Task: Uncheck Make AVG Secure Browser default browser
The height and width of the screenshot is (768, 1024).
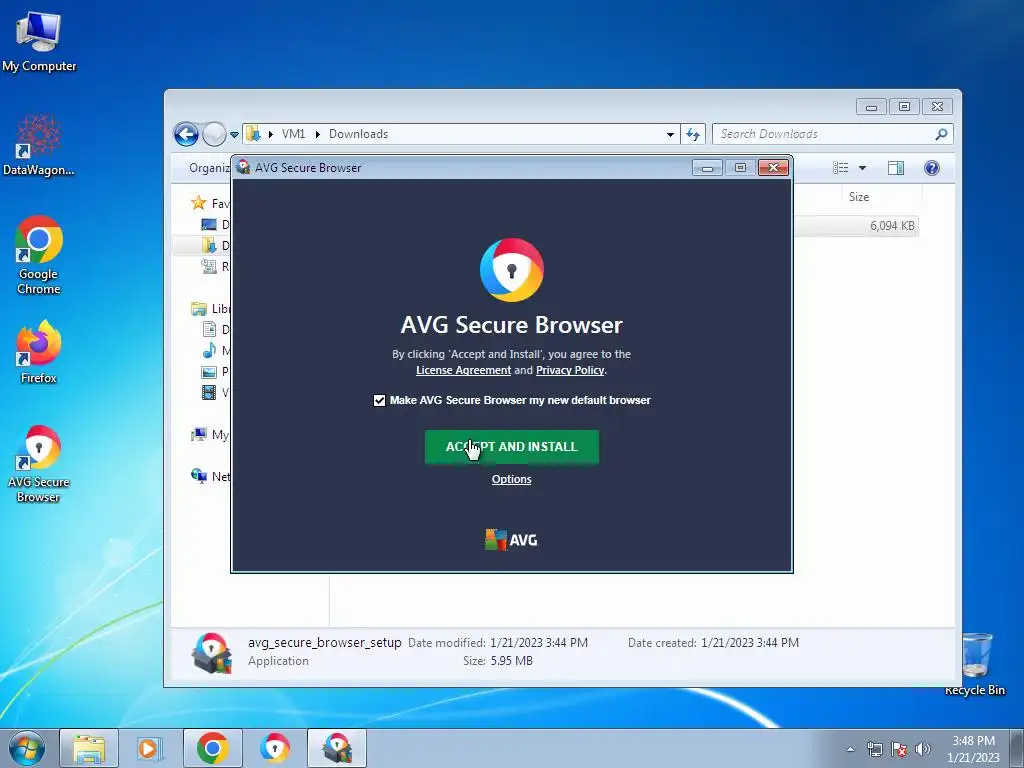Action: (x=379, y=400)
